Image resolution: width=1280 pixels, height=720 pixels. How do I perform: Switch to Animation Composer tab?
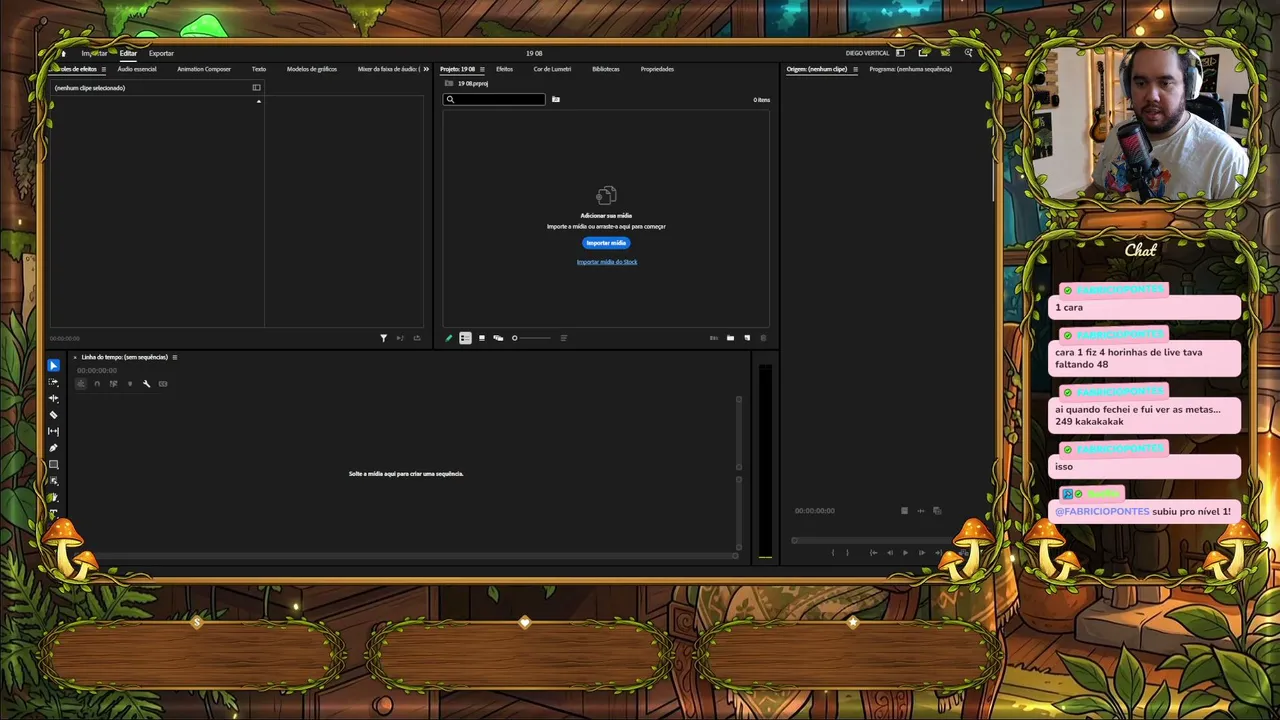pos(204,69)
